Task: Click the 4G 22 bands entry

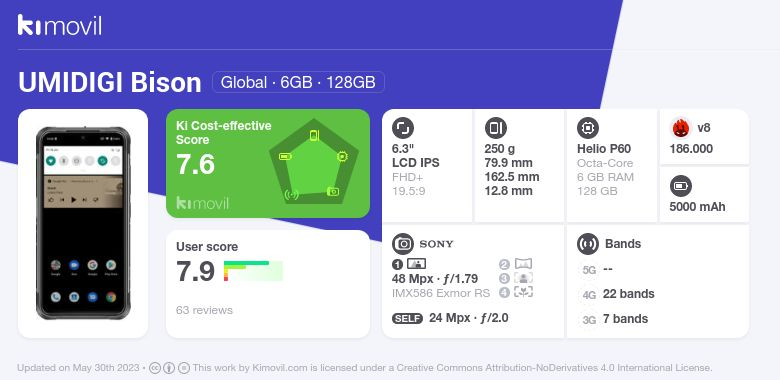Action: (617, 294)
